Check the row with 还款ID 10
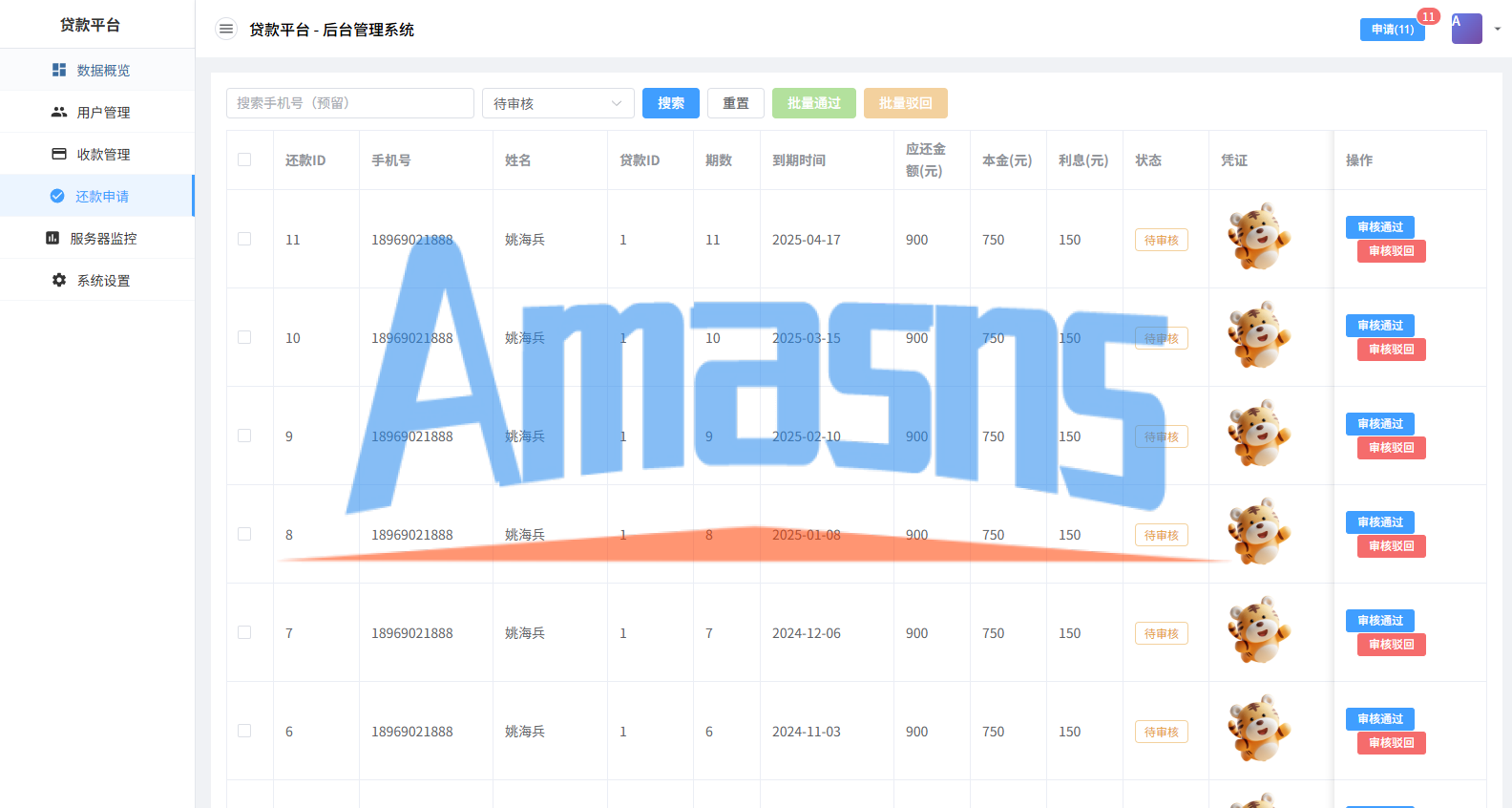The width and height of the screenshot is (1512, 808). coord(244,337)
